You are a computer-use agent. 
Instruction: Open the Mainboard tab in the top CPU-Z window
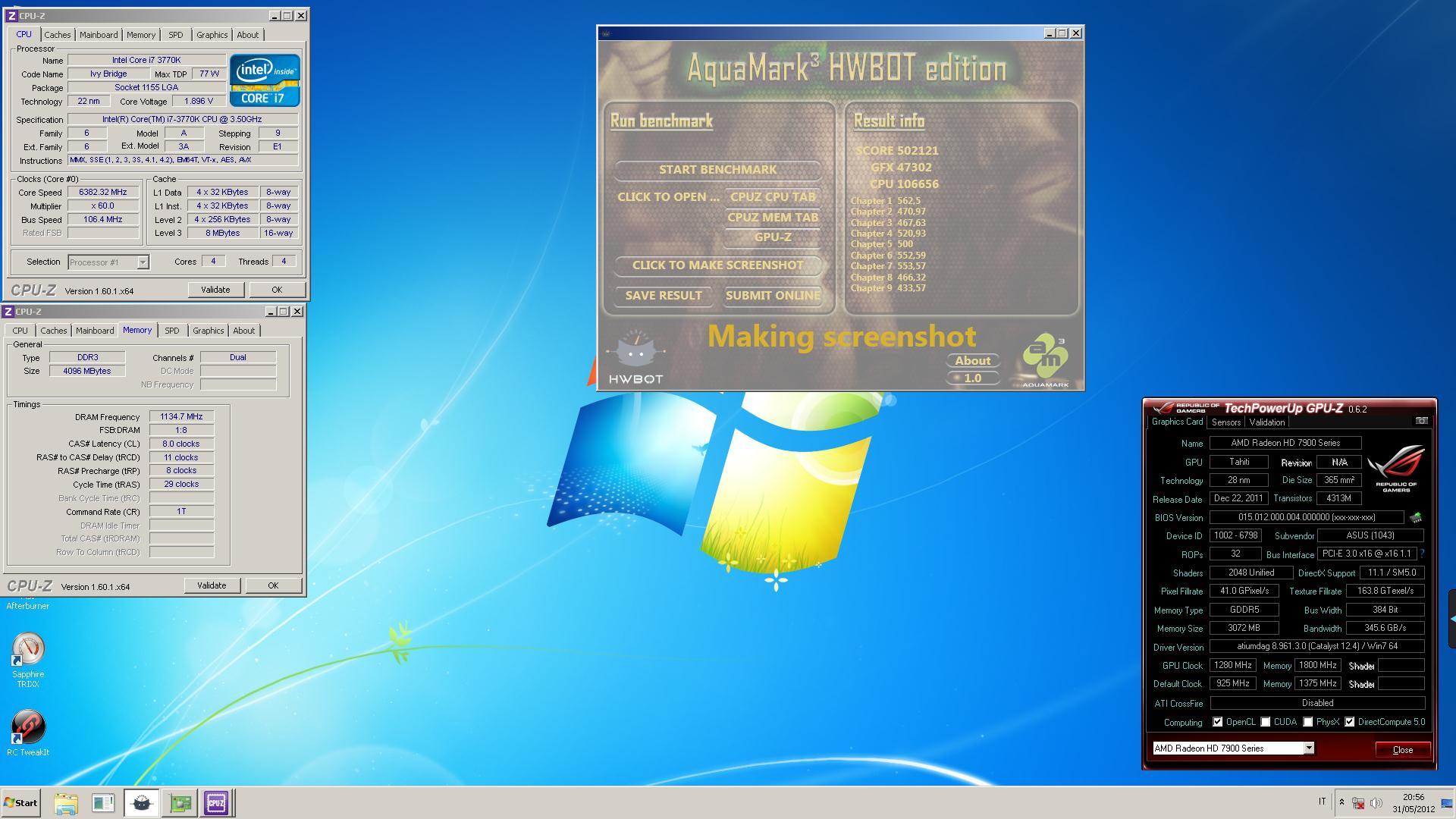point(99,35)
